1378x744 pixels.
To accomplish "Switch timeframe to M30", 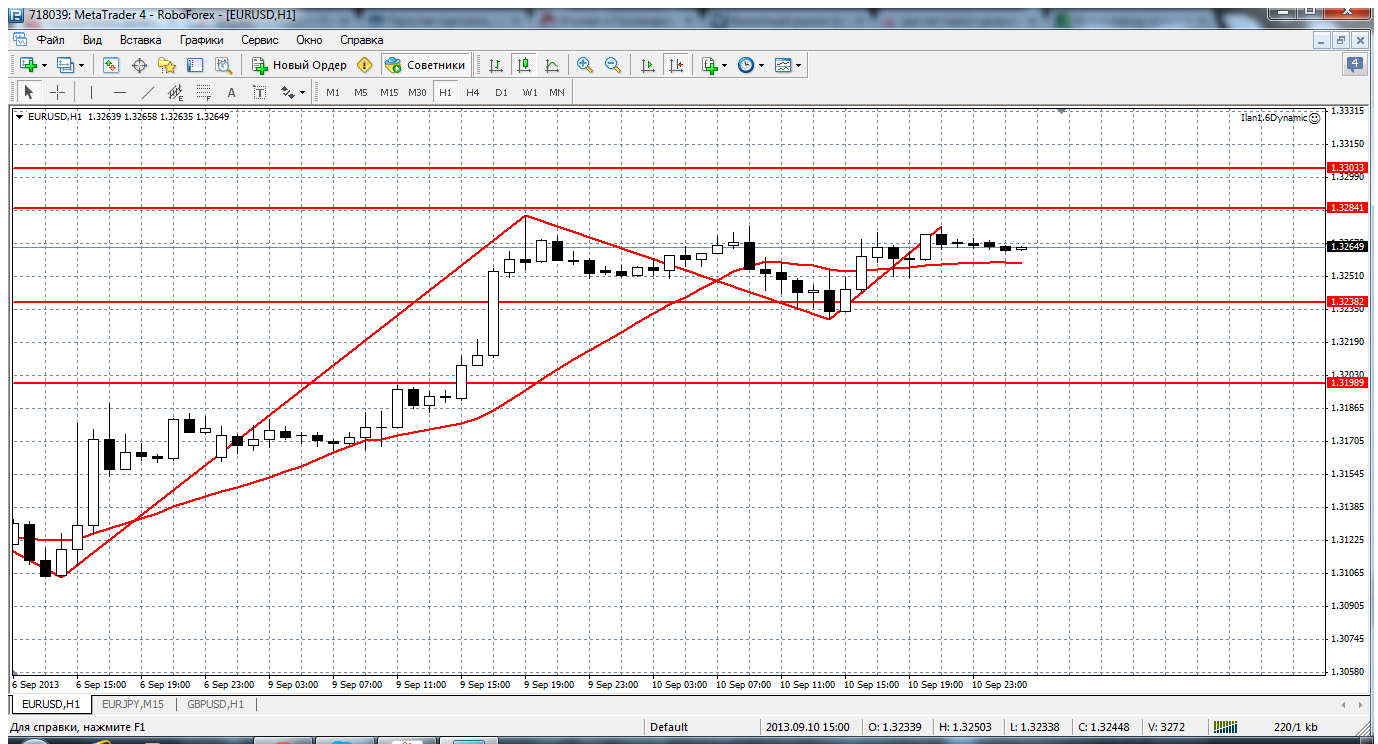I will pyautogui.click(x=418, y=92).
